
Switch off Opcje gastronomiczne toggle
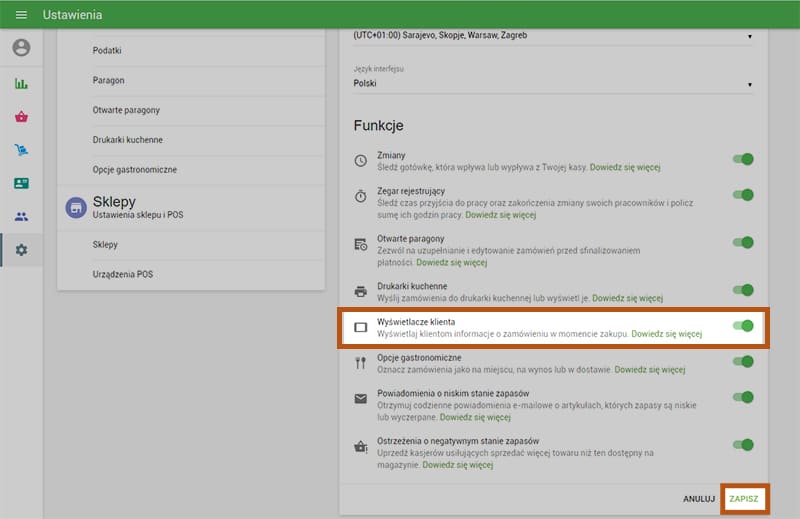coord(743,361)
